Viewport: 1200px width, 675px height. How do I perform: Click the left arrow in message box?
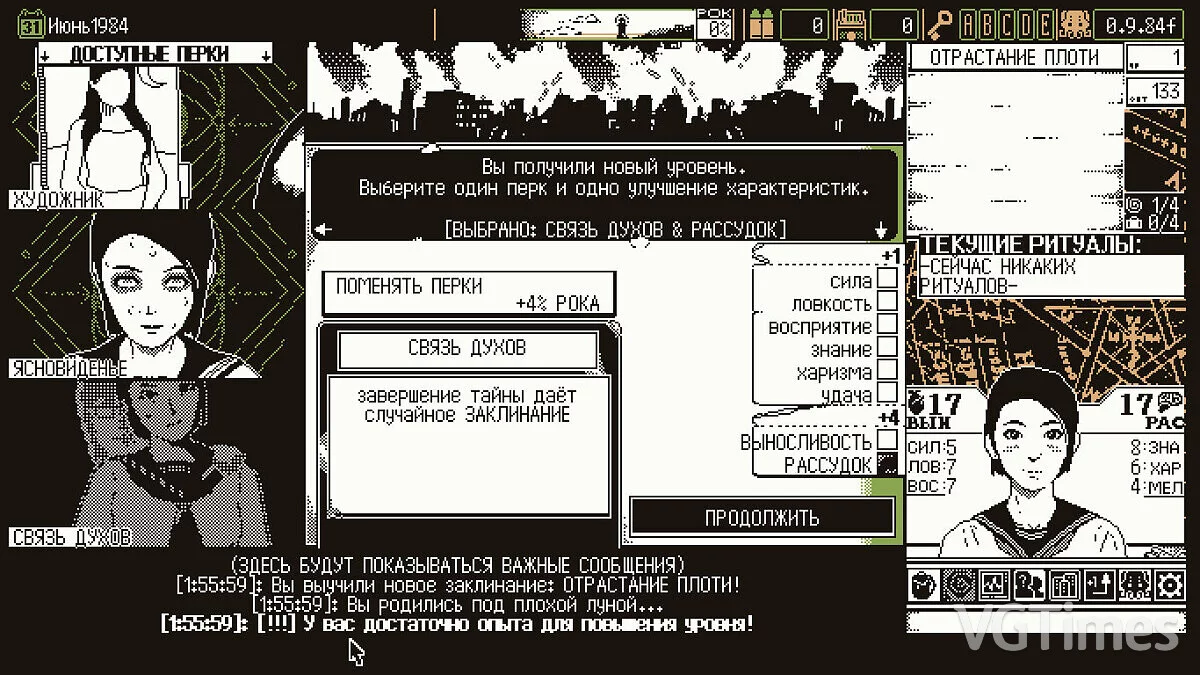322,229
